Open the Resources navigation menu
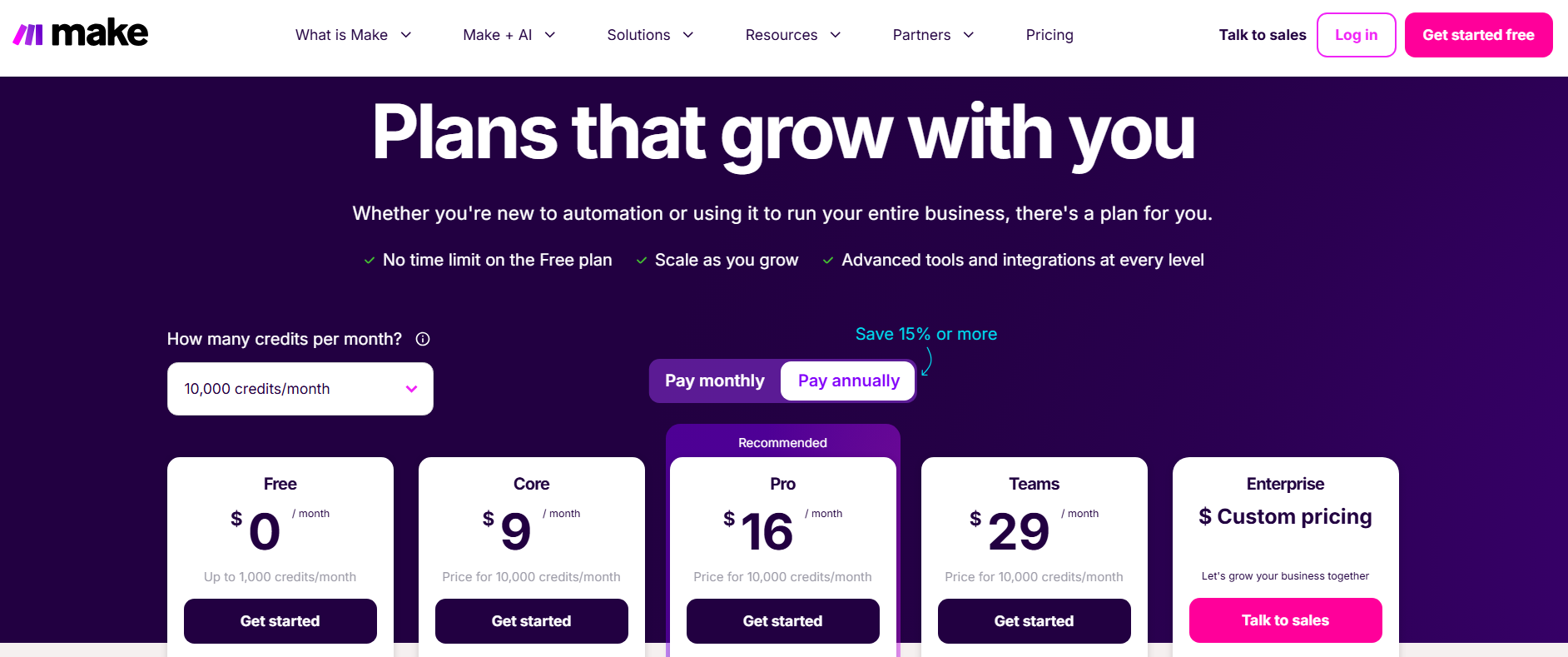1568x657 pixels. (x=792, y=35)
